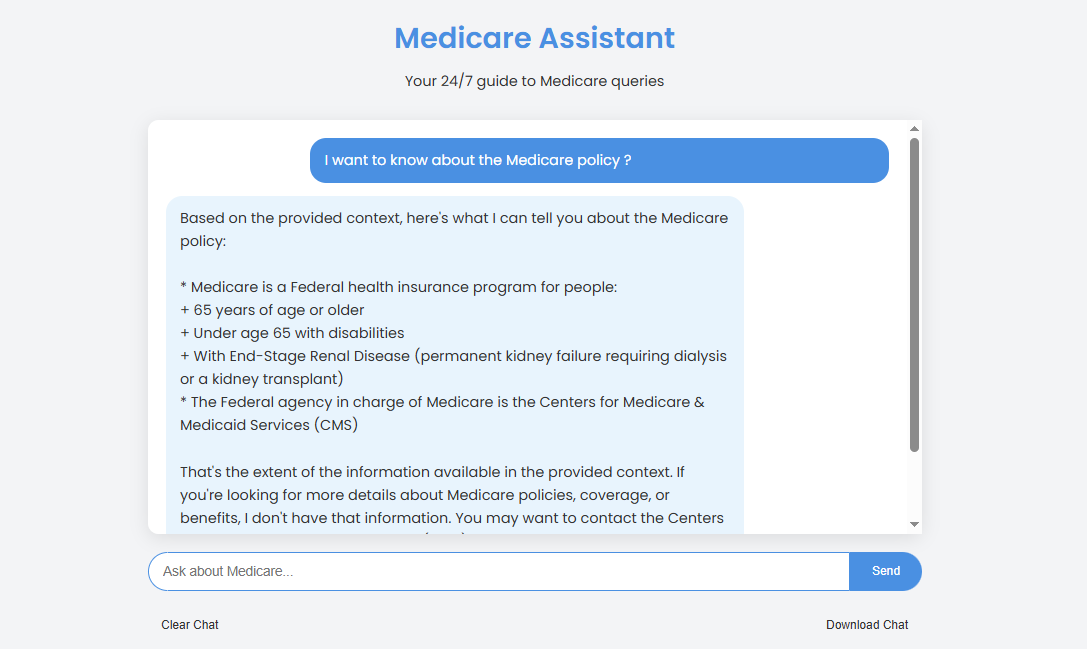This screenshot has width=1087, height=649.
Task: Click the user's Medicare policy question bubble
Action: click(599, 160)
